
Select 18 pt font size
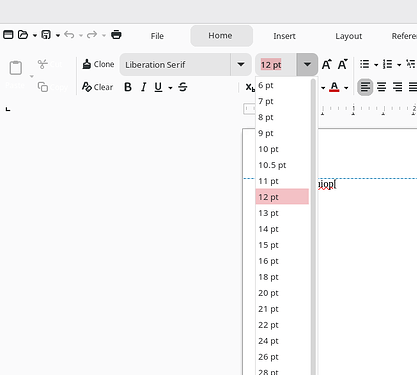coord(282,277)
